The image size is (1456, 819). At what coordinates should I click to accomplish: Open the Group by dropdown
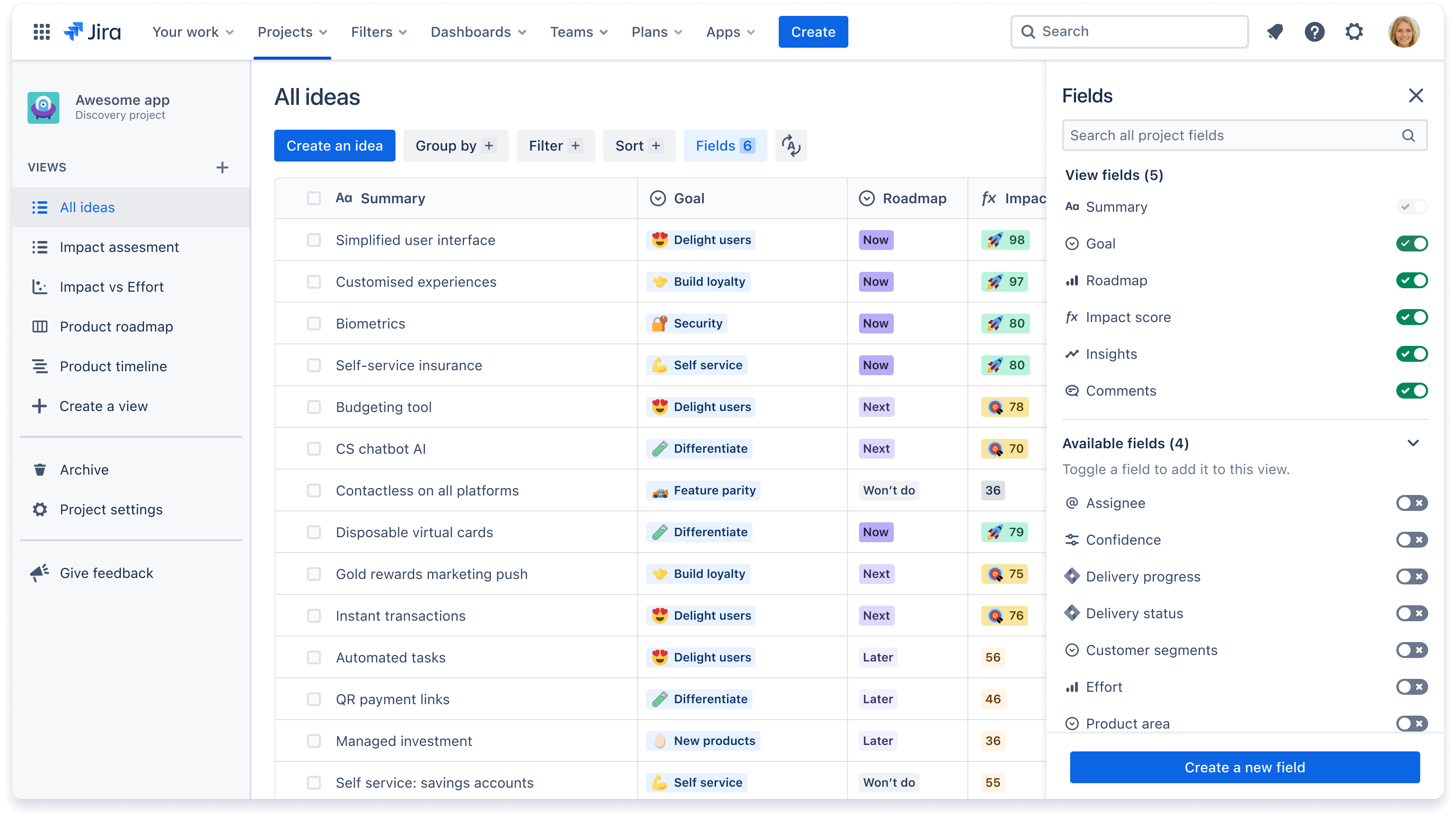point(455,146)
